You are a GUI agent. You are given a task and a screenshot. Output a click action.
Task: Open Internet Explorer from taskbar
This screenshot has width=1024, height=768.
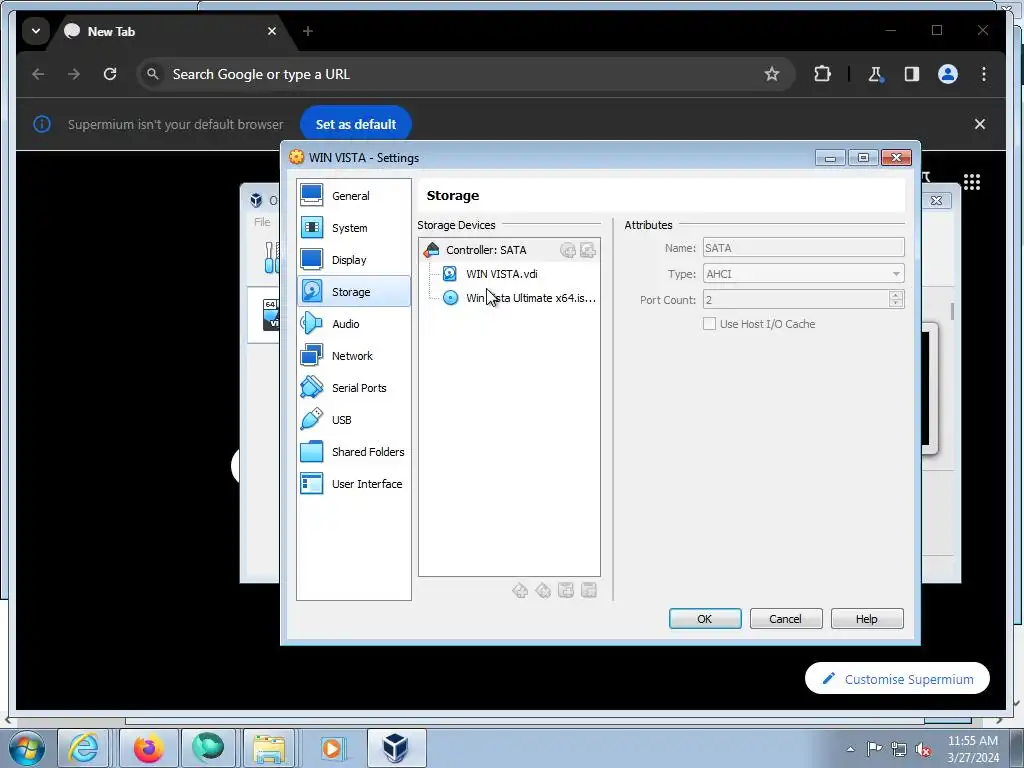point(85,748)
